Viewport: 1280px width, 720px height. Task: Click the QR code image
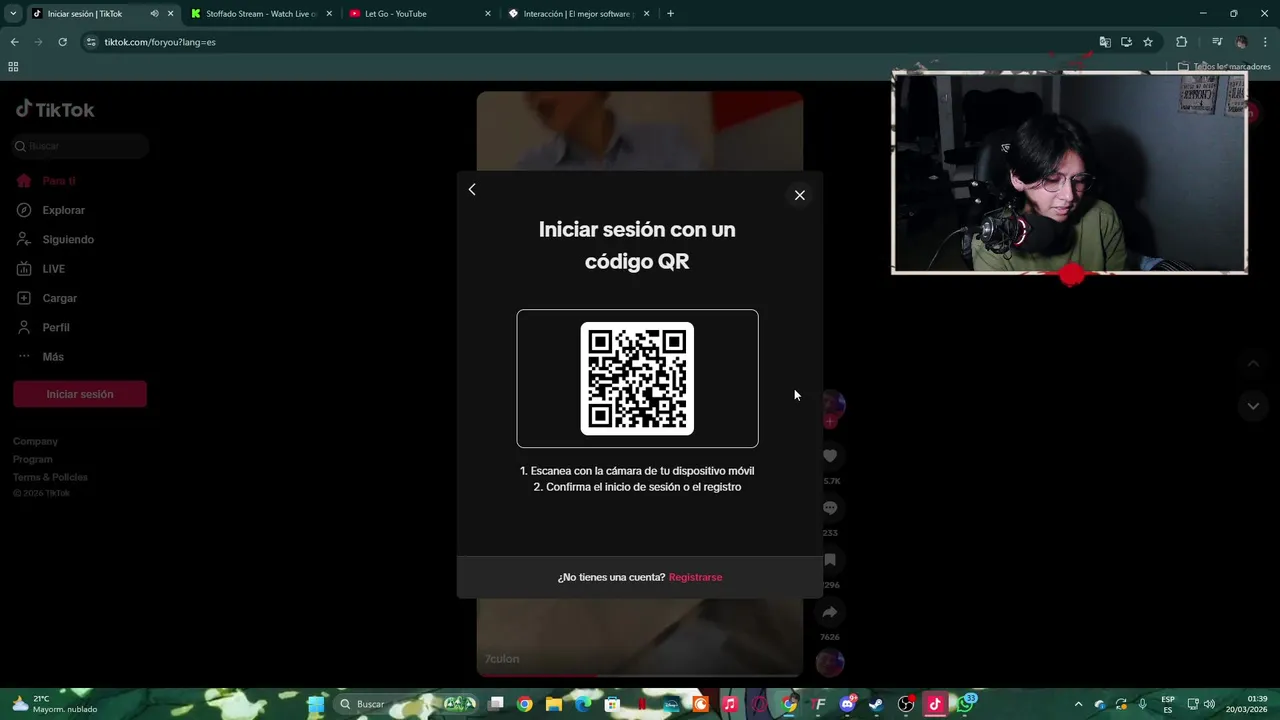point(637,378)
